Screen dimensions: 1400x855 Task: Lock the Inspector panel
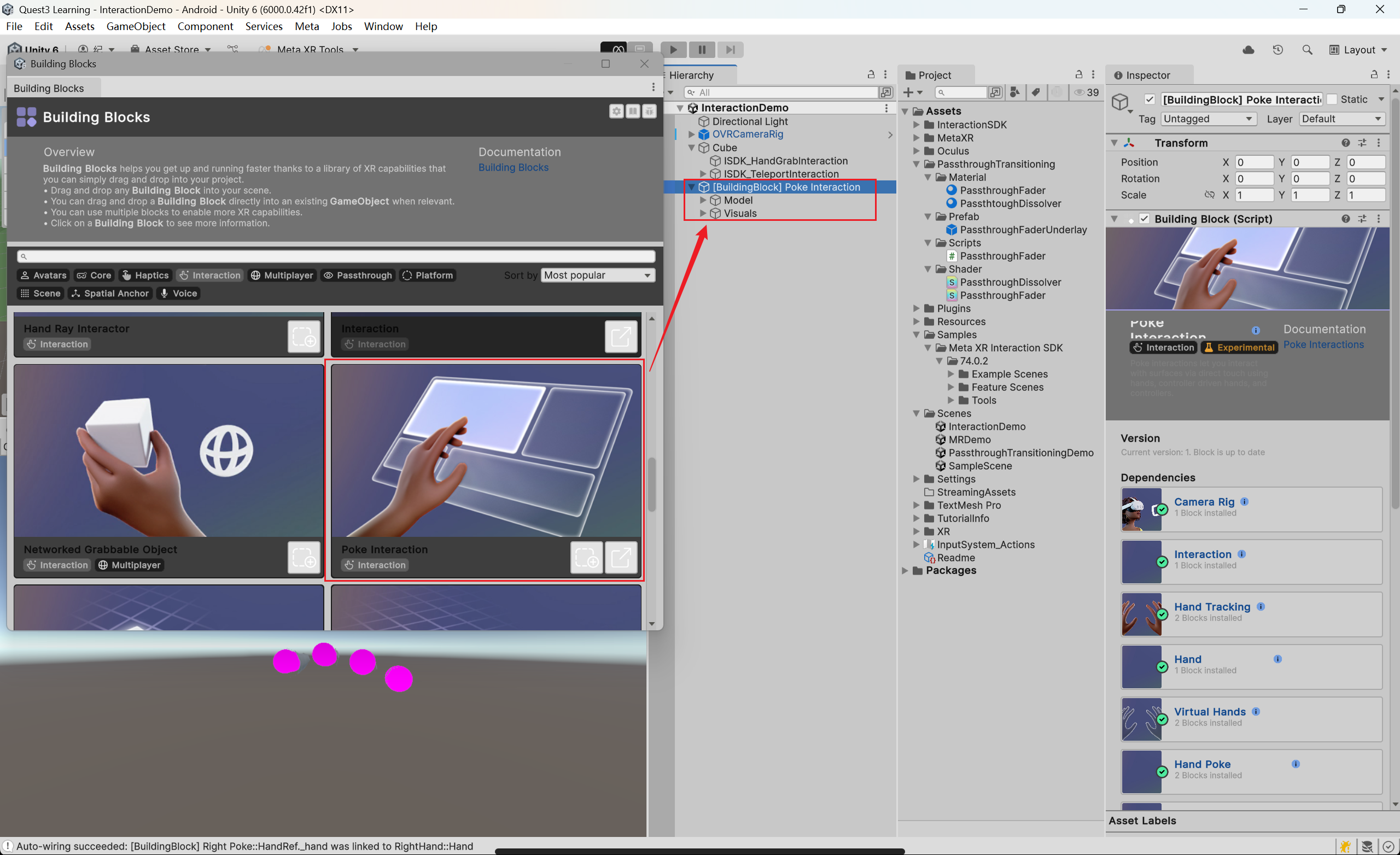(x=1374, y=74)
